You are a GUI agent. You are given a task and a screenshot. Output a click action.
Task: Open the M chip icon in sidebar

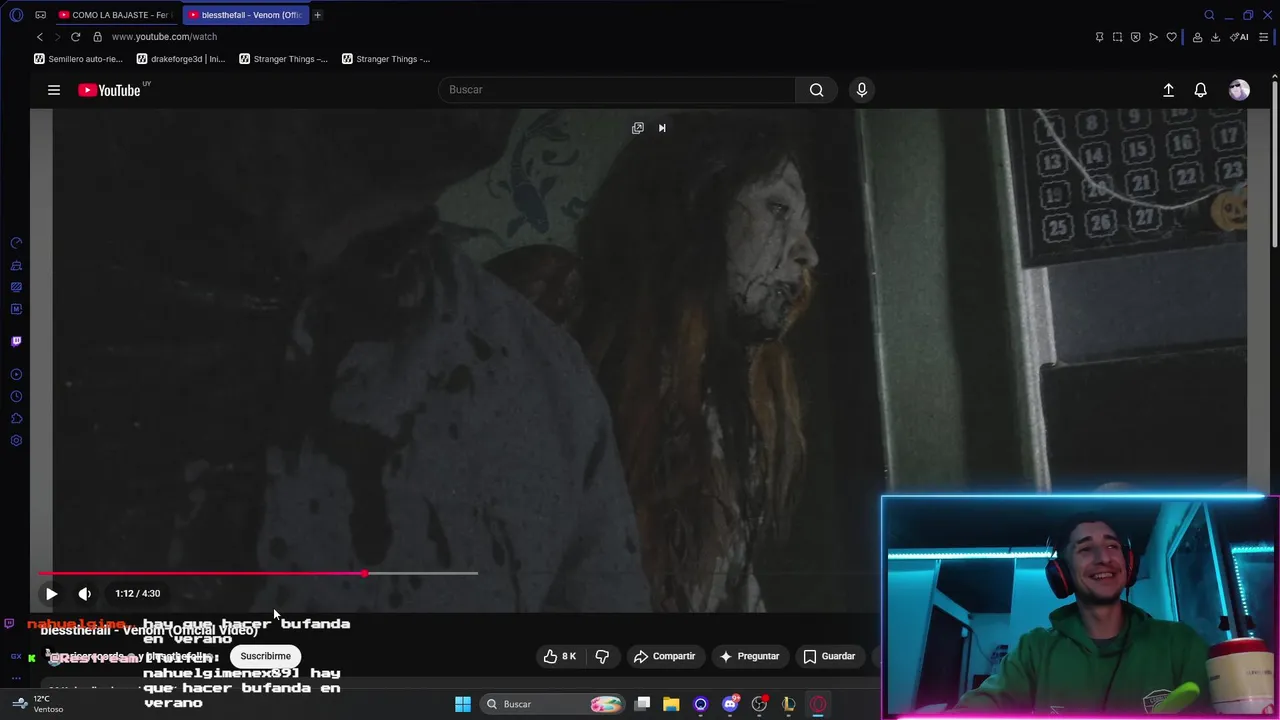click(16, 309)
